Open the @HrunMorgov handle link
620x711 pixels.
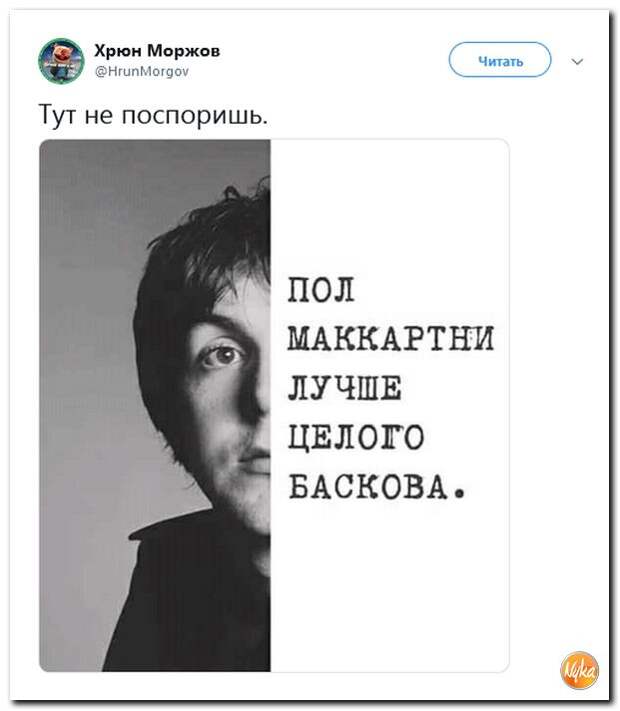142,72
